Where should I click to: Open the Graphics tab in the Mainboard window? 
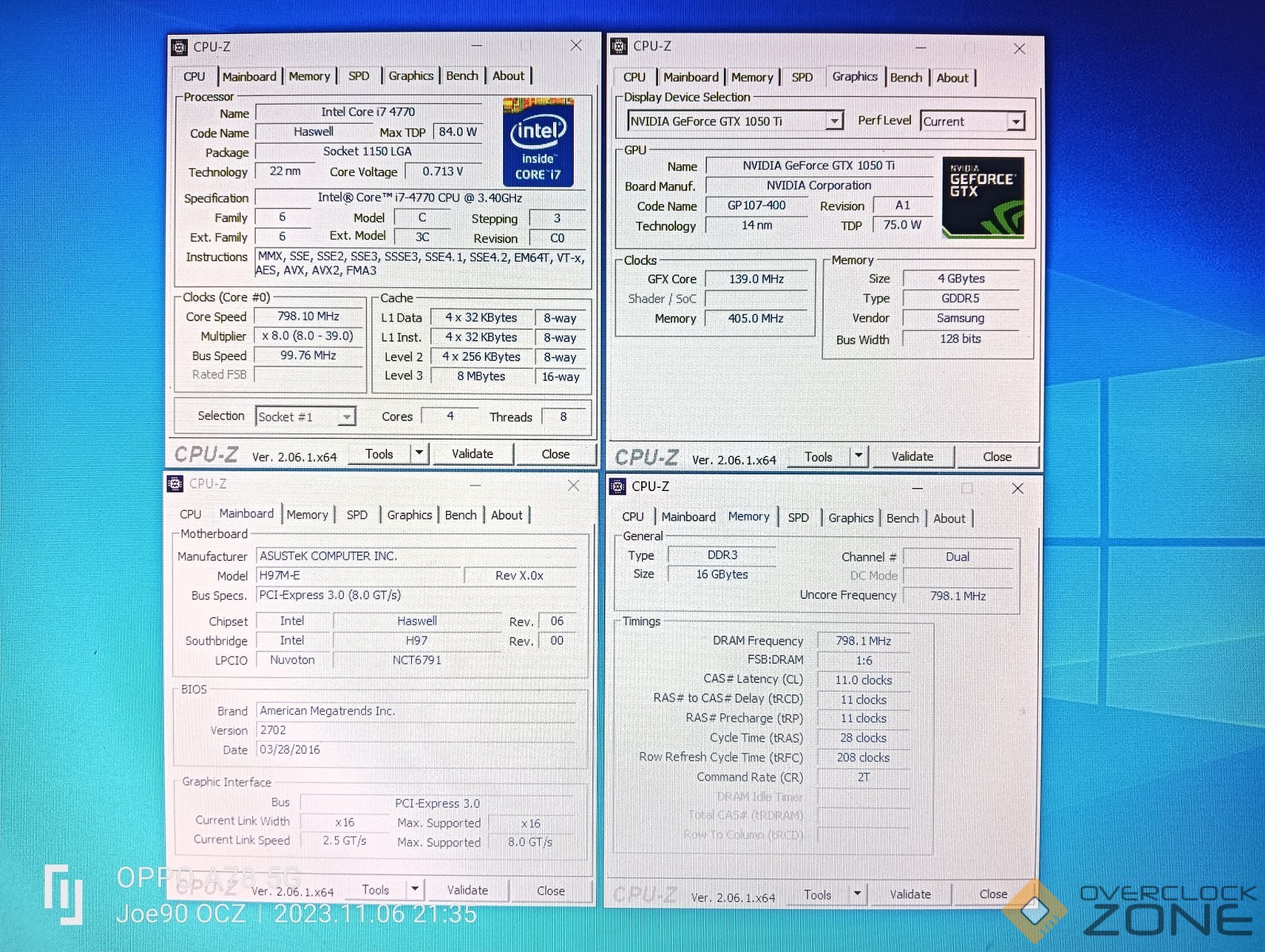point(409,514)
